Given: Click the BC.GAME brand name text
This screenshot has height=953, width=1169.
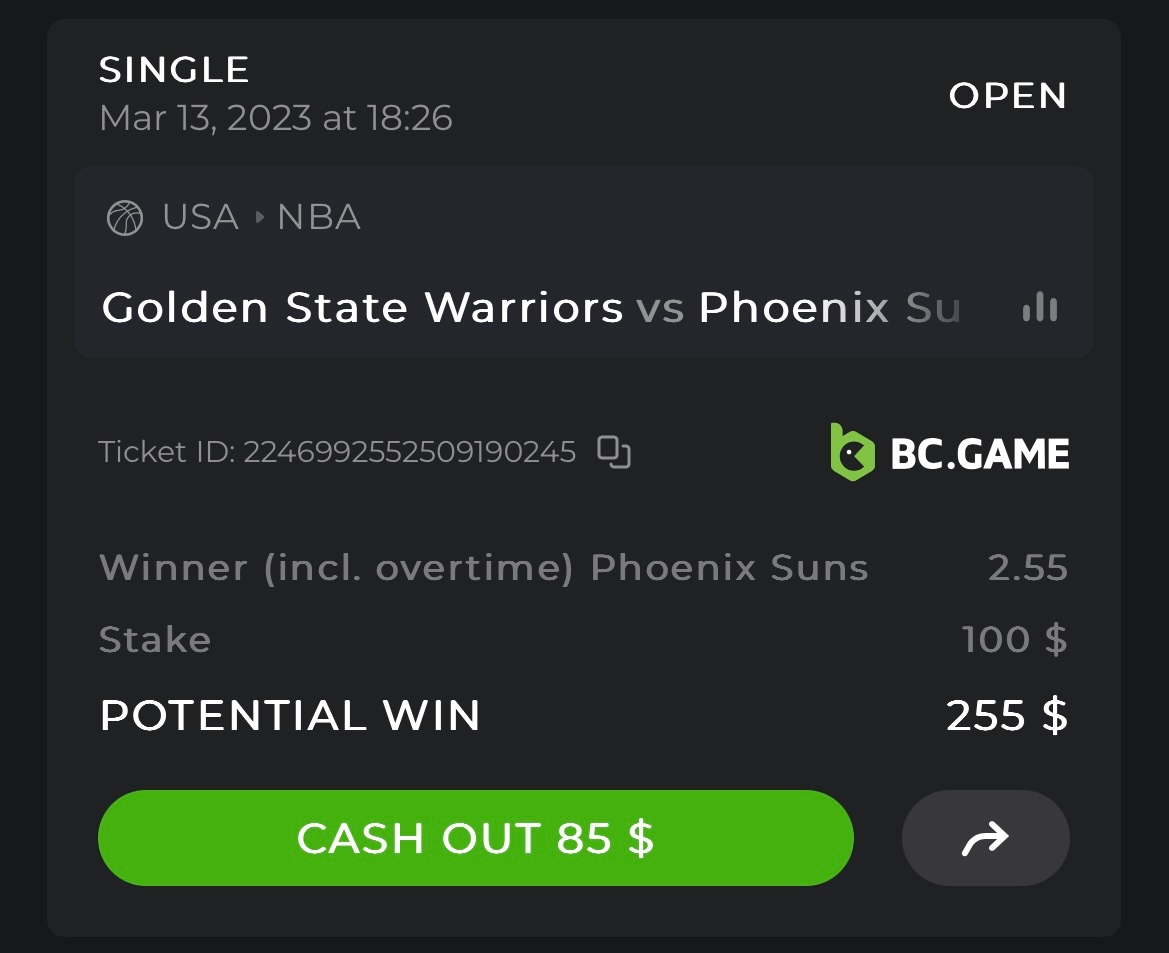Looking at the screenshot, I should [980, 454].
